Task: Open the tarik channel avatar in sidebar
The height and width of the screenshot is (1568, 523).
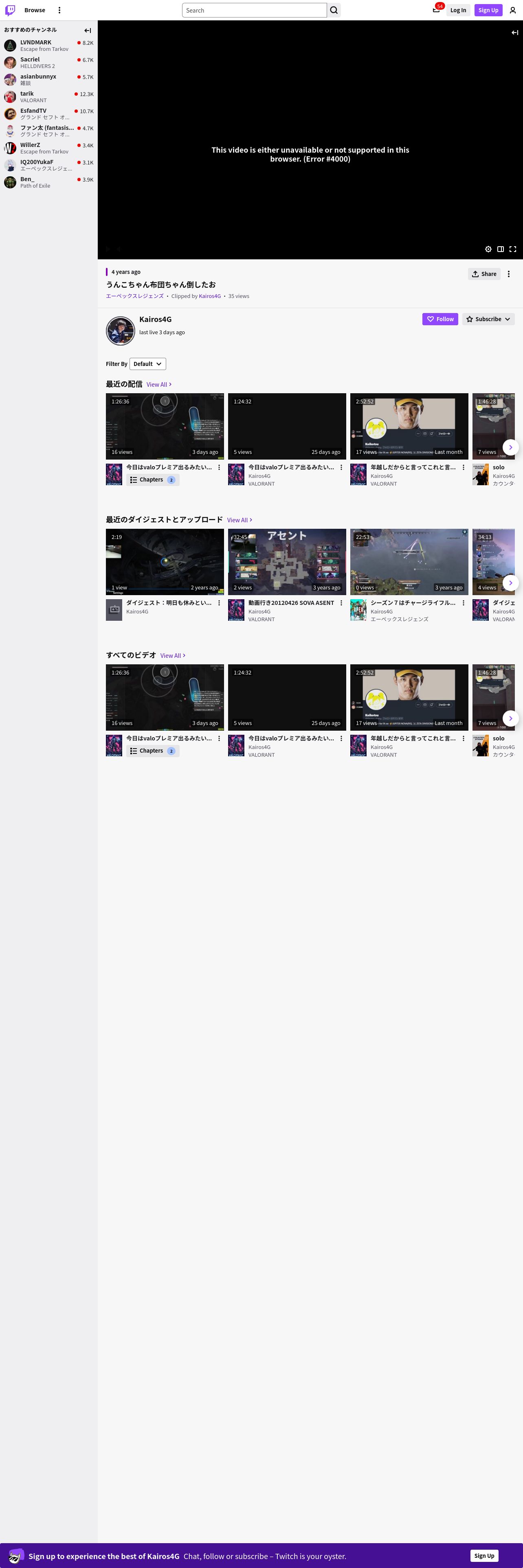Action: point(10,97)
